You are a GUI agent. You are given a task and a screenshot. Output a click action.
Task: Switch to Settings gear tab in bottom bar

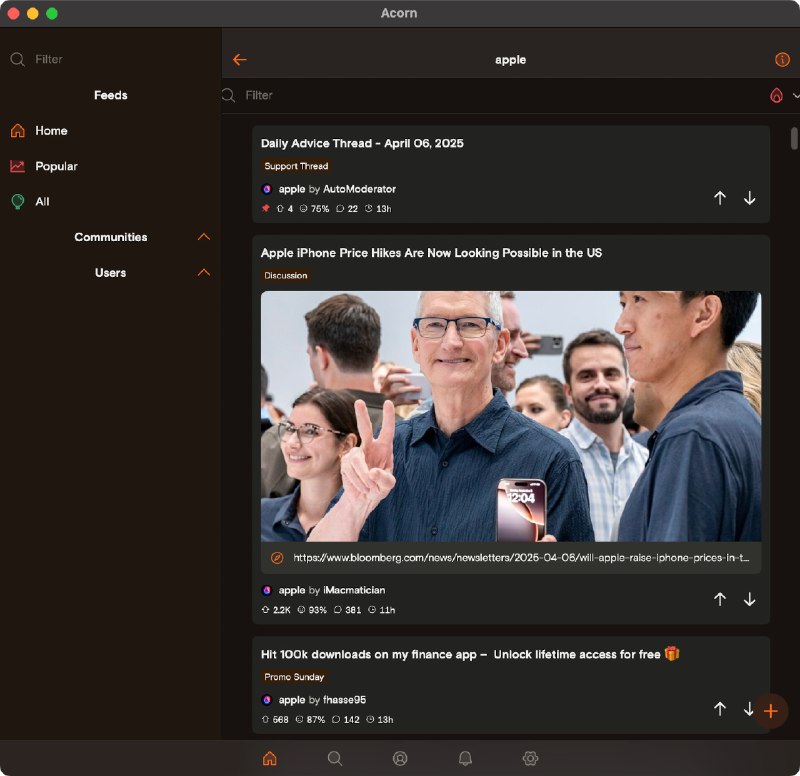[531, 759]
